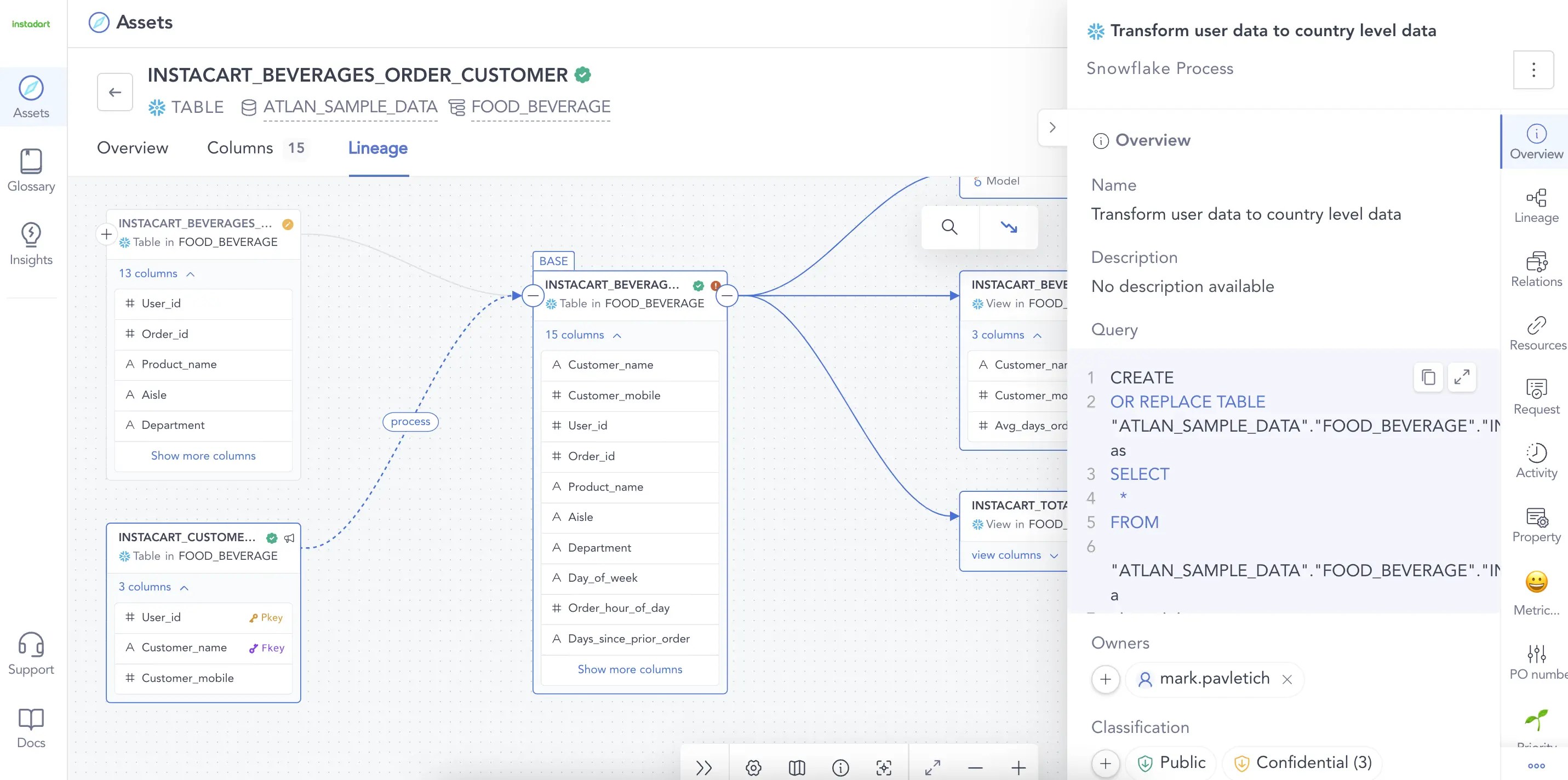Copy the SQL query to clipboard

coord(1428,377)
